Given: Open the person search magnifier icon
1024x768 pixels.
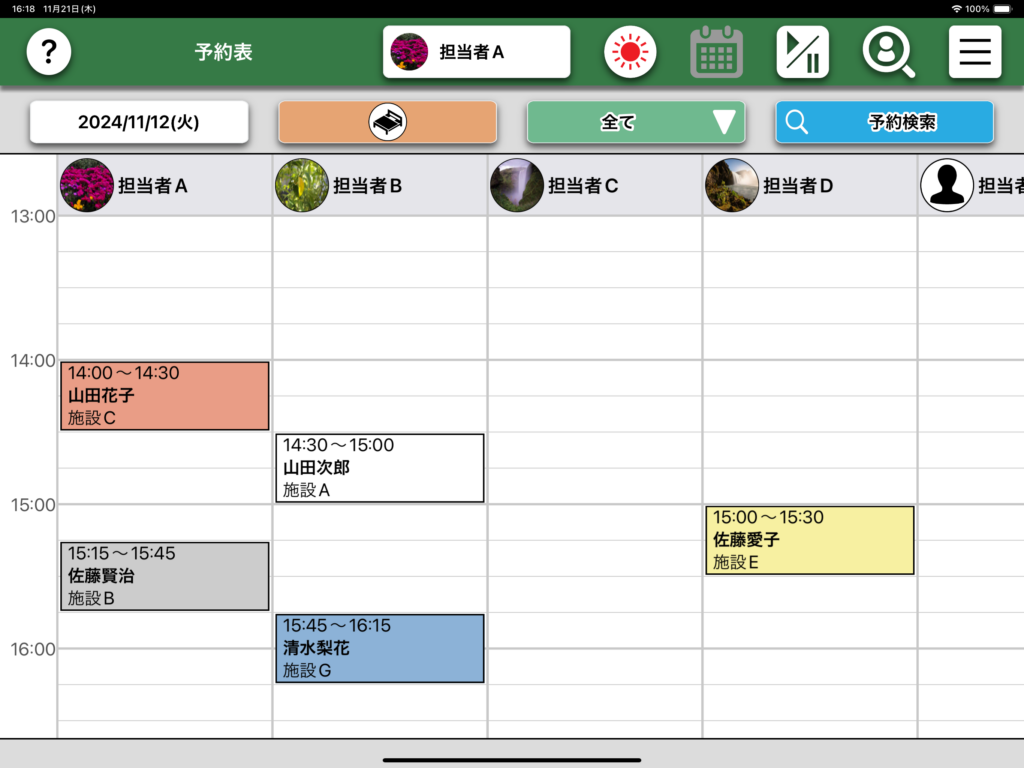Looking at the screenshot, I should pos(888,52).
